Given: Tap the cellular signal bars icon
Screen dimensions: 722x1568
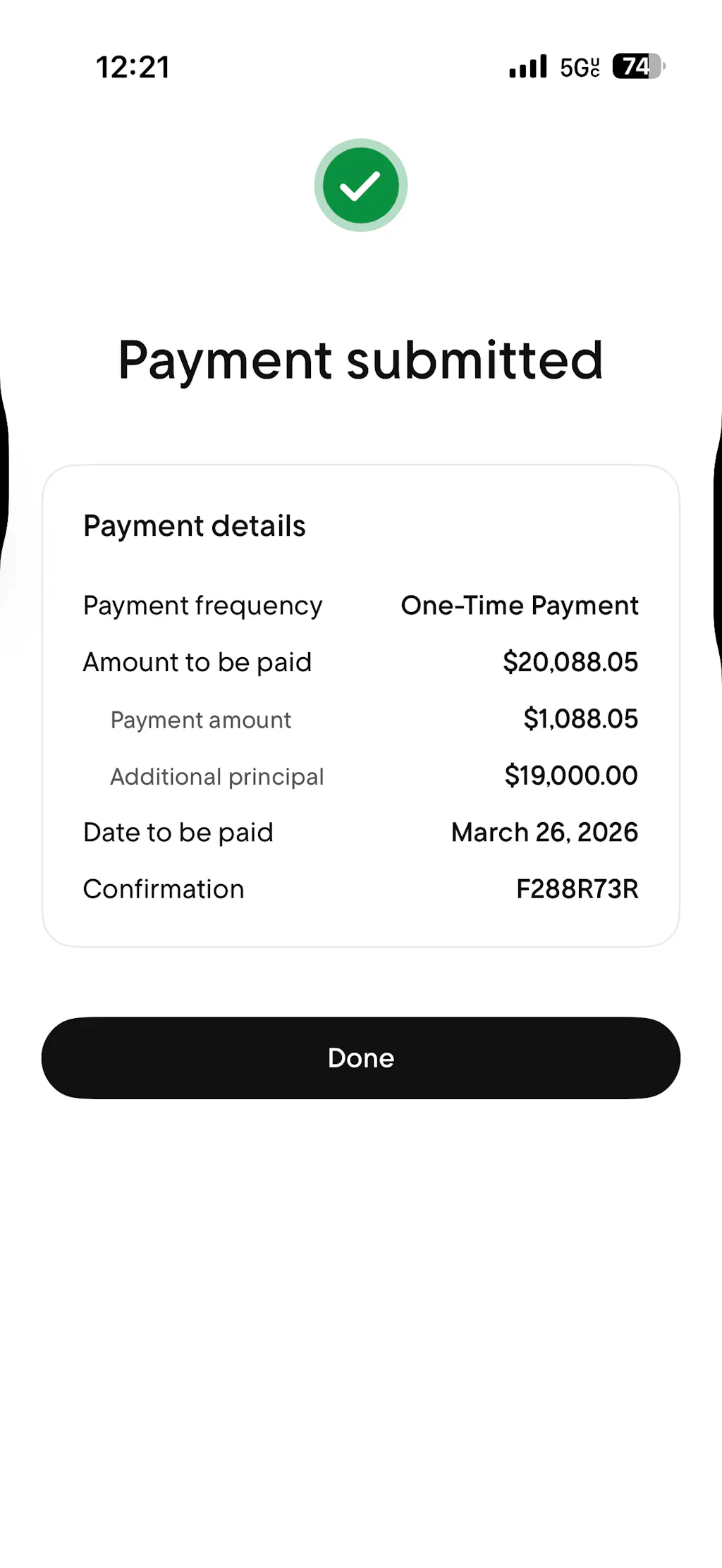Looking at the screenshot, I should 527,67.
